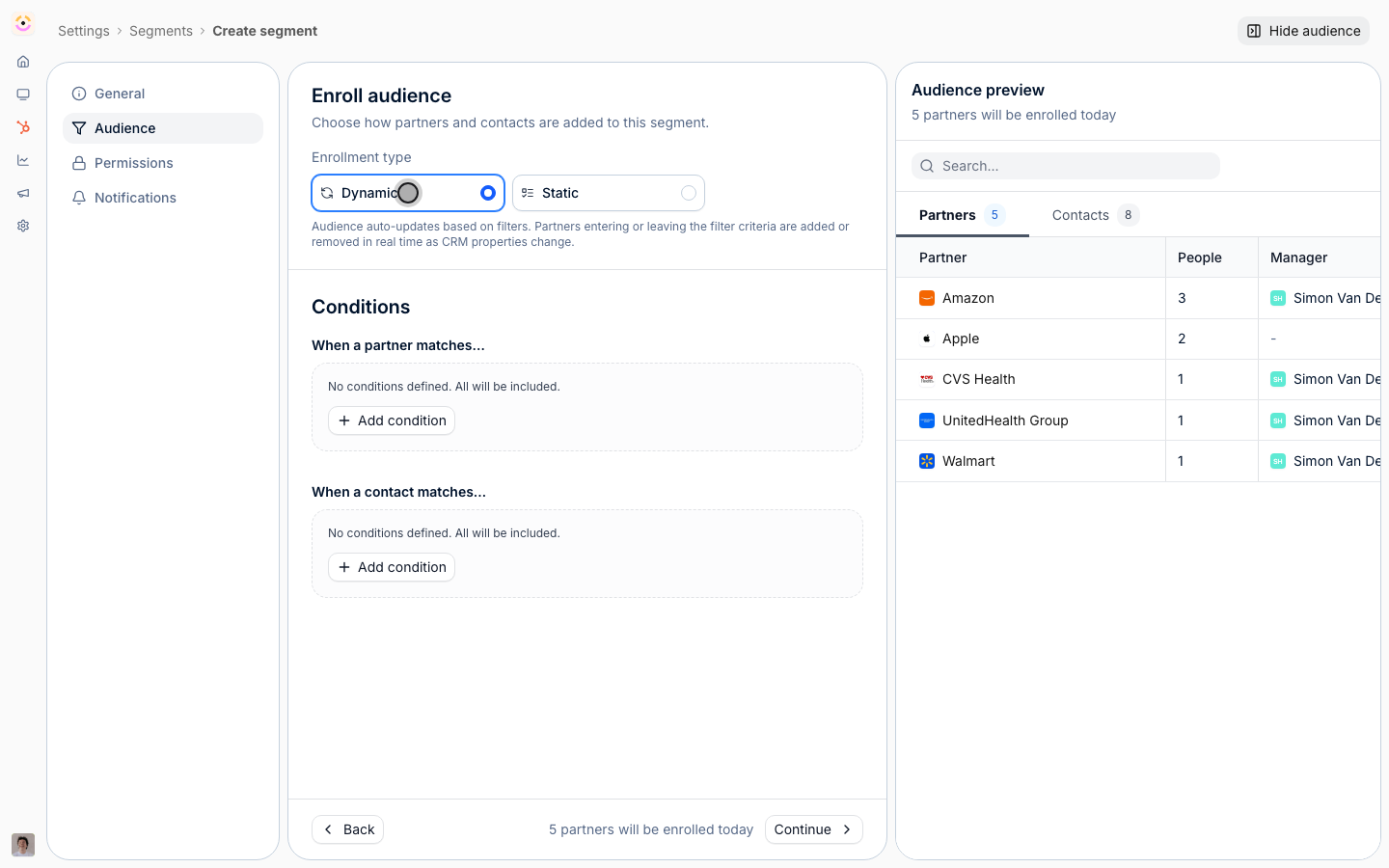1389x868 pixels.
Task: Select the Dynamic enrollment type option
Action: (x=408, y=193)
